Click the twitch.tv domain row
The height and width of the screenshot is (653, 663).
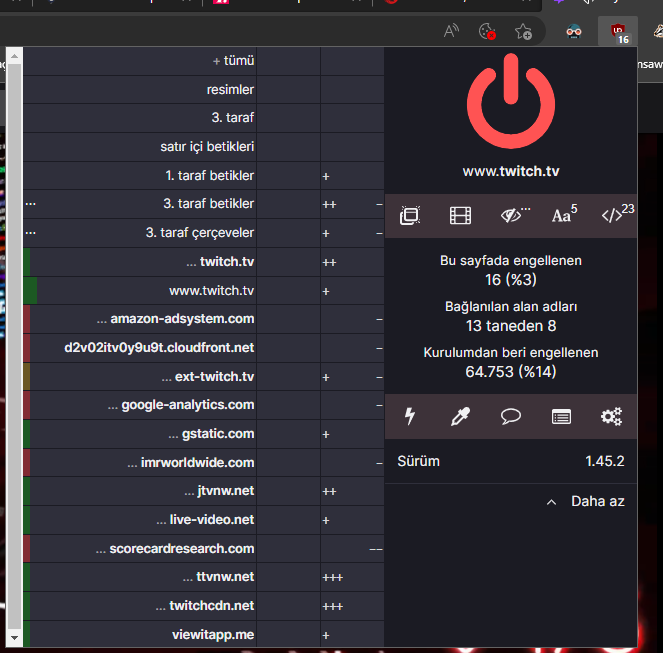(x=140, y=262)
